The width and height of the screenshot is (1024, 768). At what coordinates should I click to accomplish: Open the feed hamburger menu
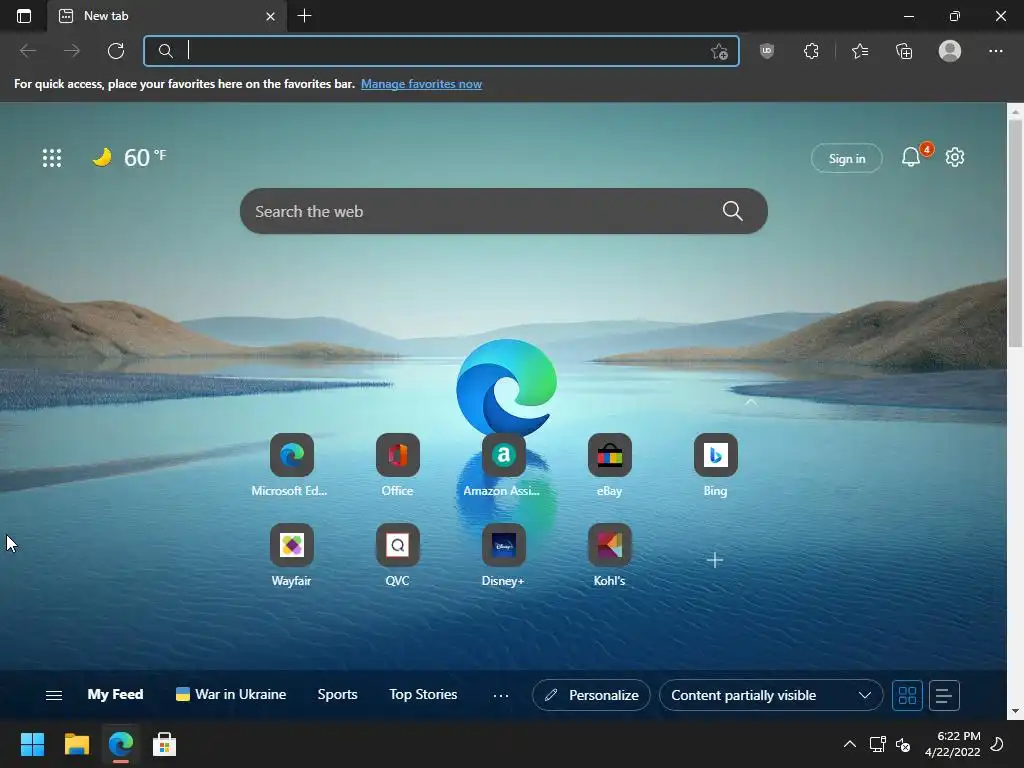click(54, 695)
